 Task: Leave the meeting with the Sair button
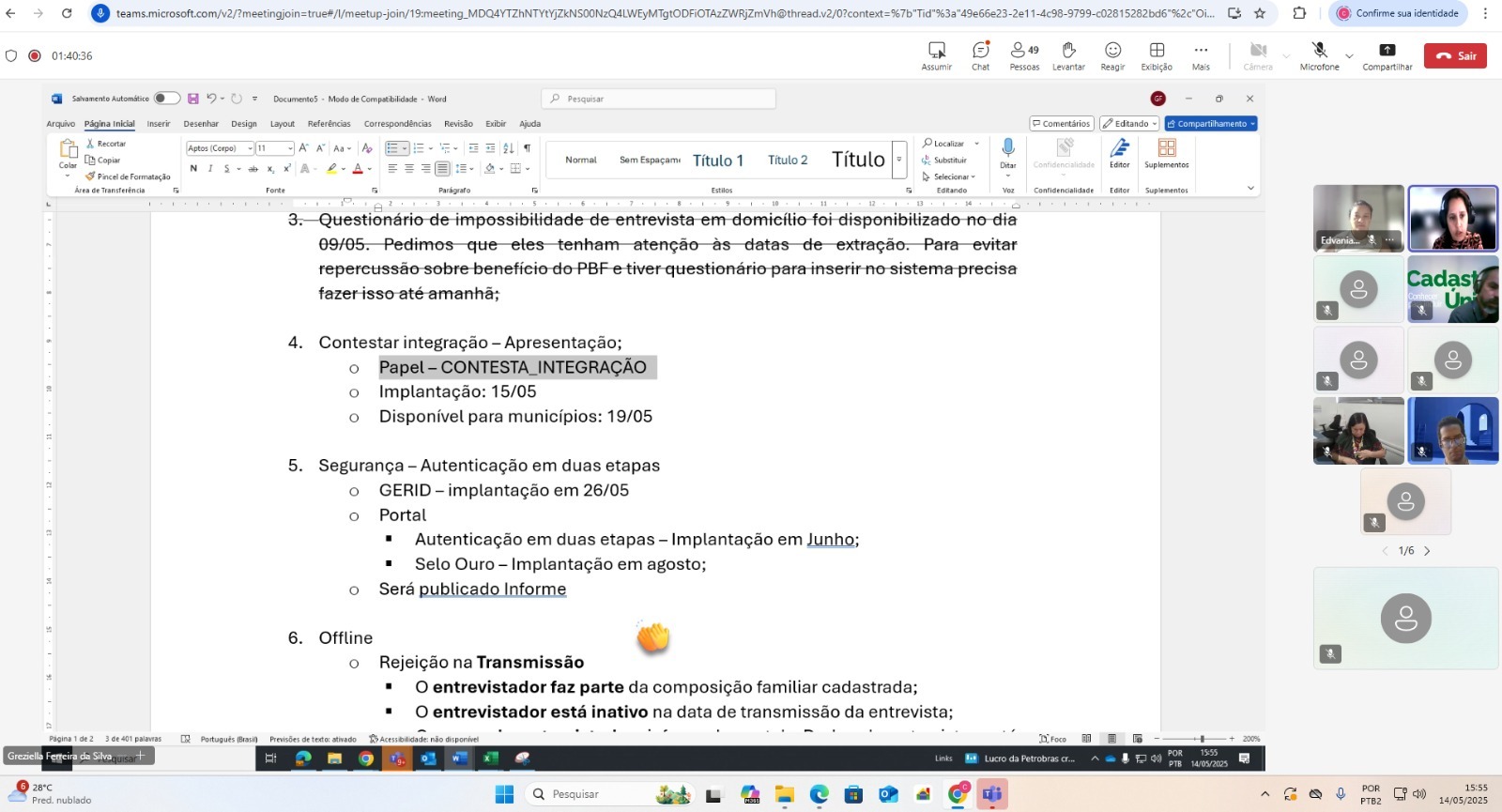click(1455, 56)
